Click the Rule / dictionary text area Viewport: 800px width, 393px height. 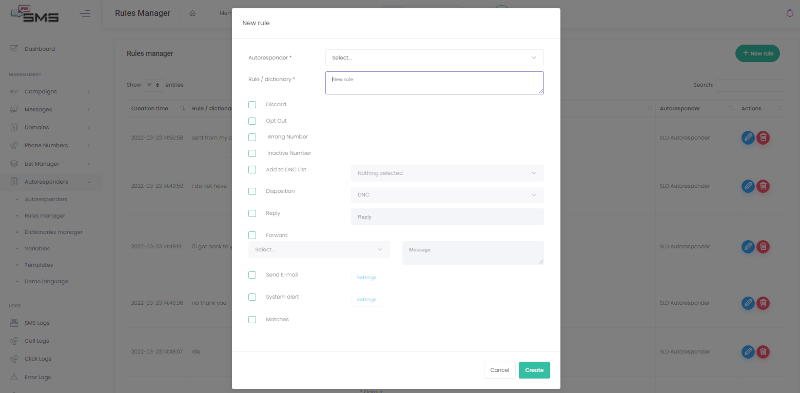pos(434,83)
